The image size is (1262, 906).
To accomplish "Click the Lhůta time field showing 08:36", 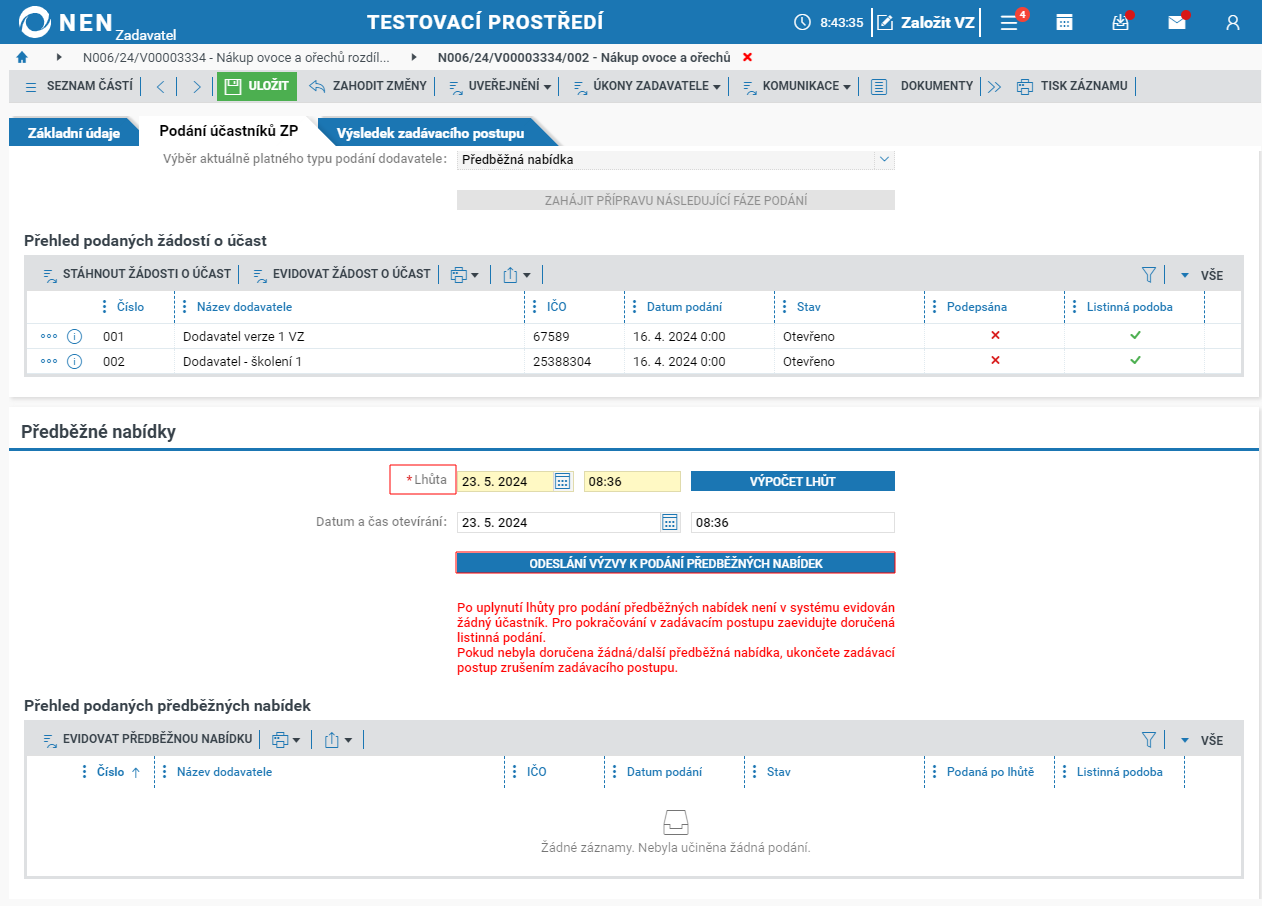I will tap(632, 481).
